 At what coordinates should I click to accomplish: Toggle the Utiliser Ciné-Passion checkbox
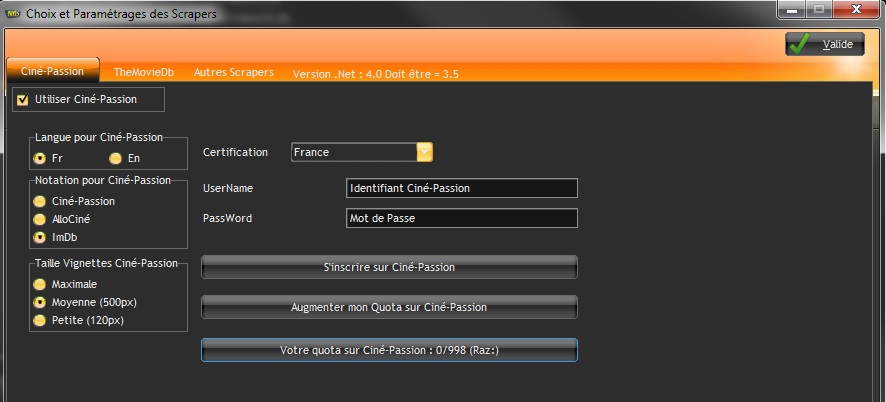23,100
